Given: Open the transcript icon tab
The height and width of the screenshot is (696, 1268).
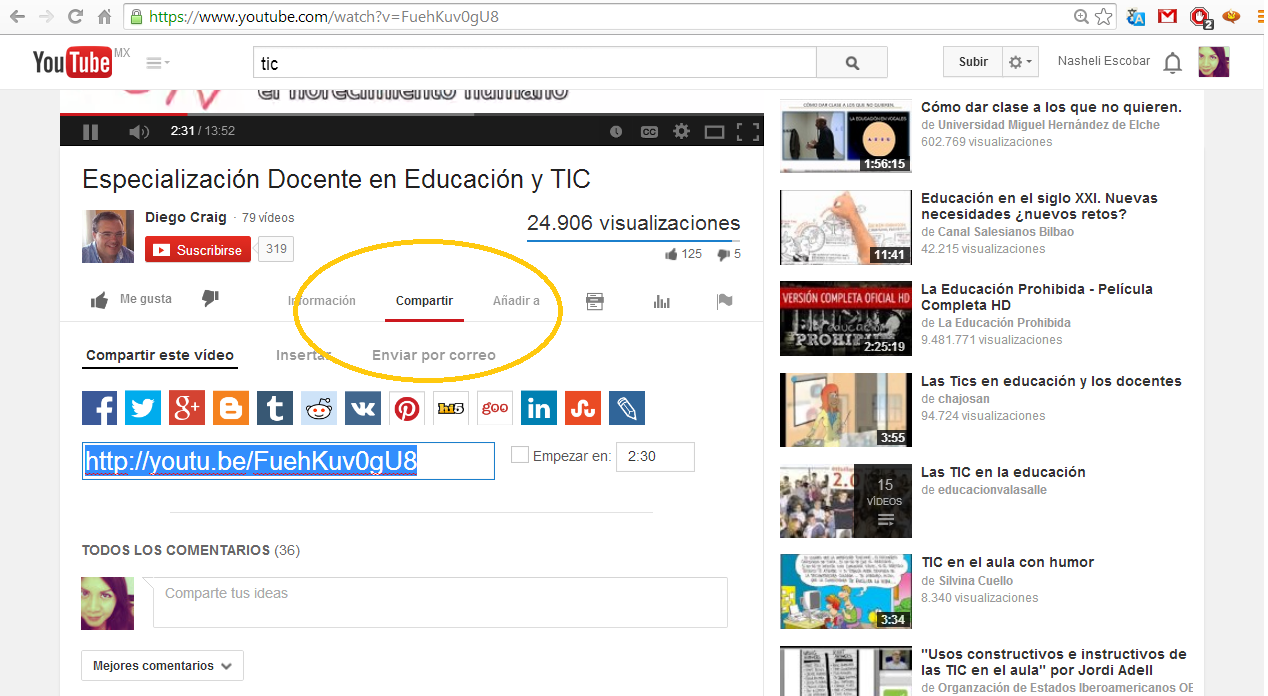Looking at the screenshot, I should (595, 301).
